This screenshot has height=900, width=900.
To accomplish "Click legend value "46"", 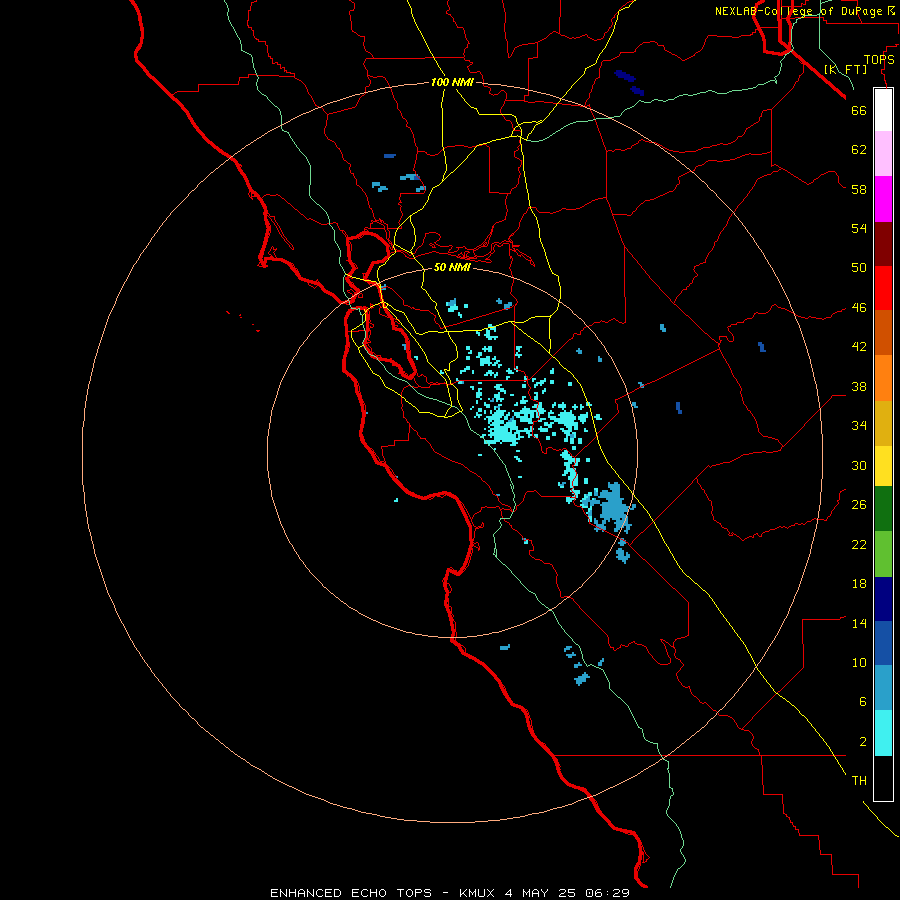I will pos(859,307).
